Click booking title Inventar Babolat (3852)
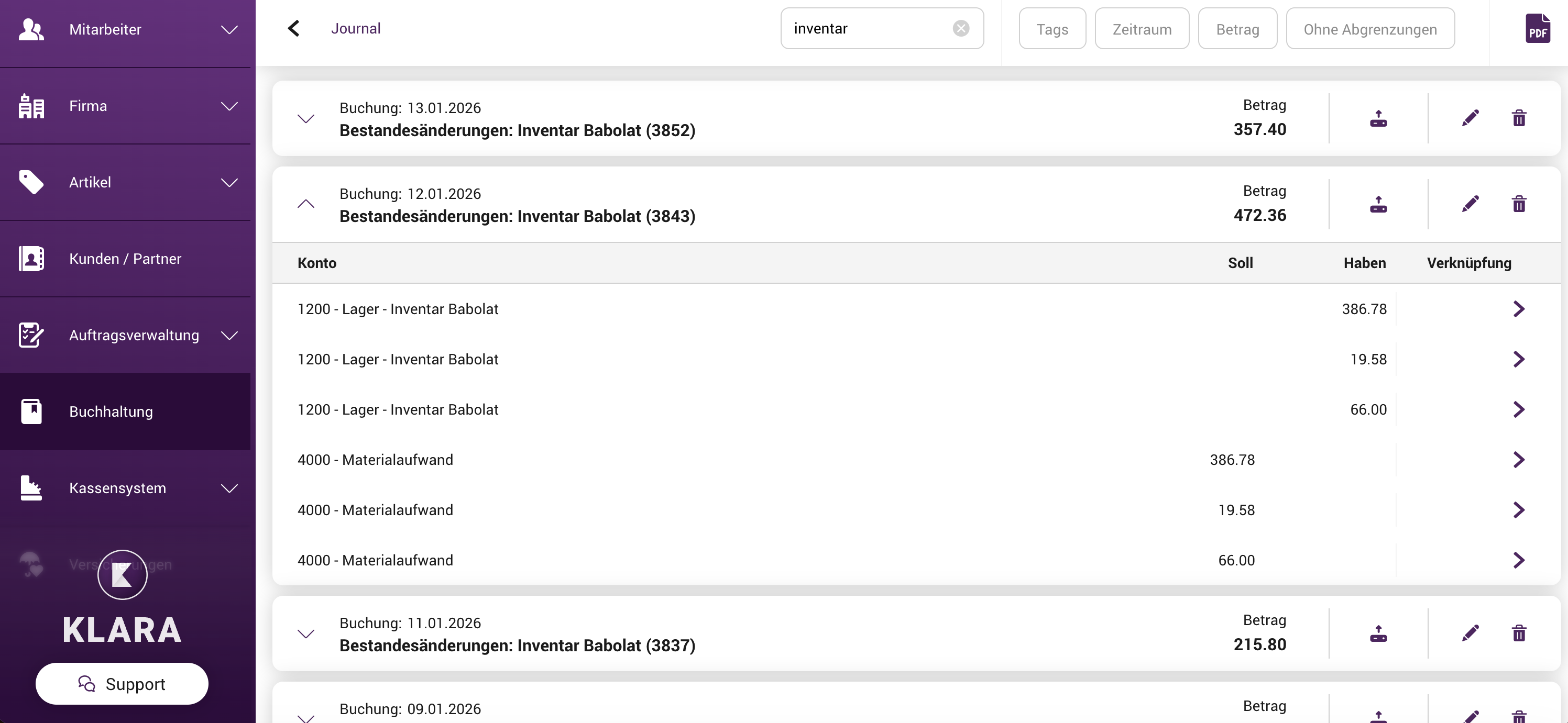 517,131
